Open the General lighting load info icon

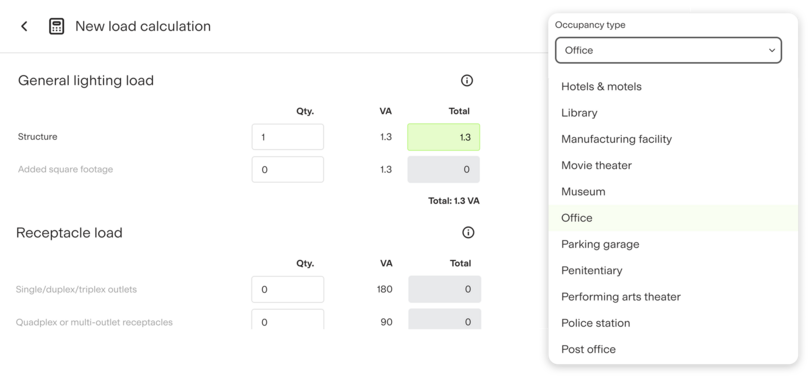(467, 80)
